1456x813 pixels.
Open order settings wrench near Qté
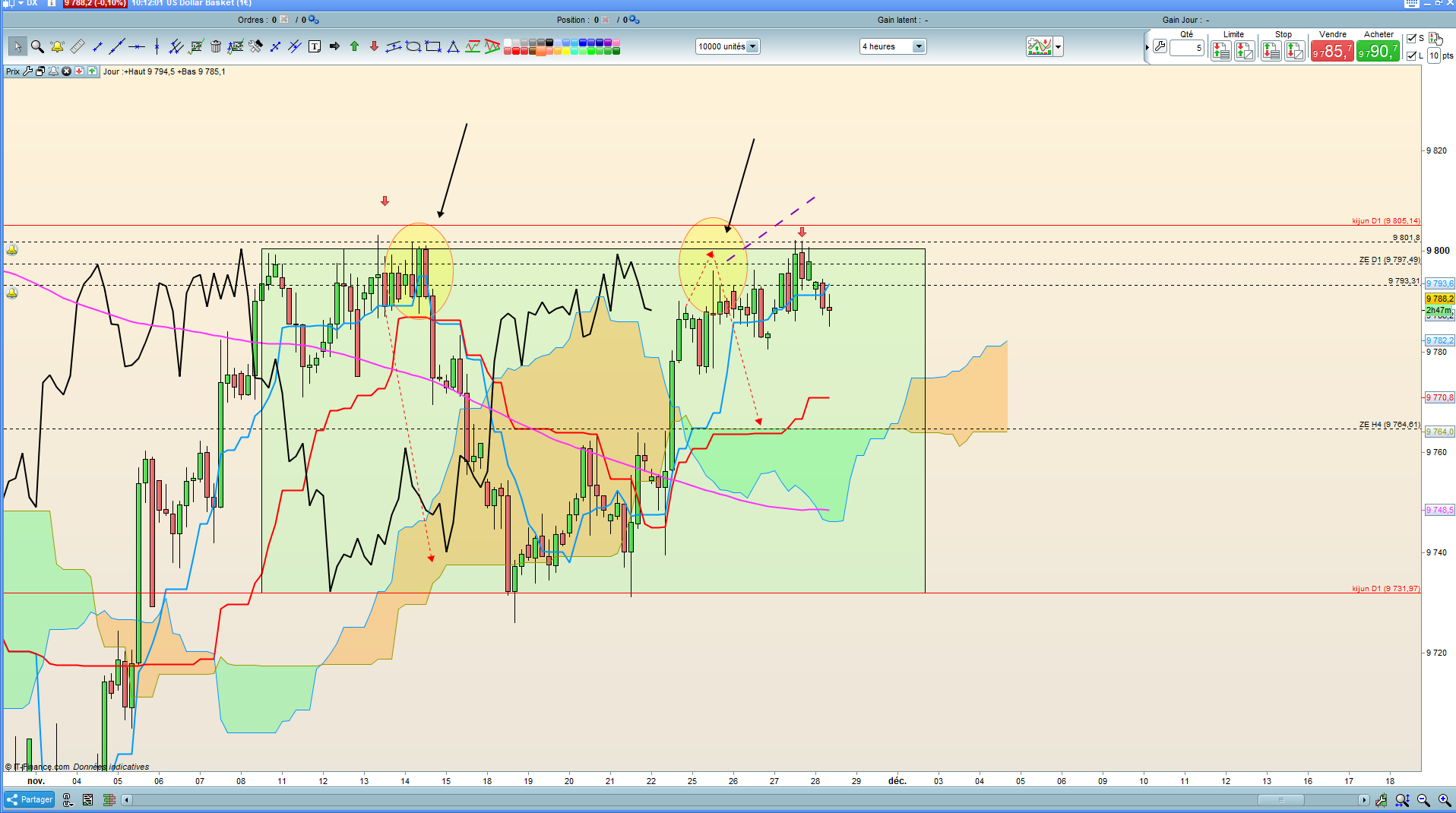1160,47
